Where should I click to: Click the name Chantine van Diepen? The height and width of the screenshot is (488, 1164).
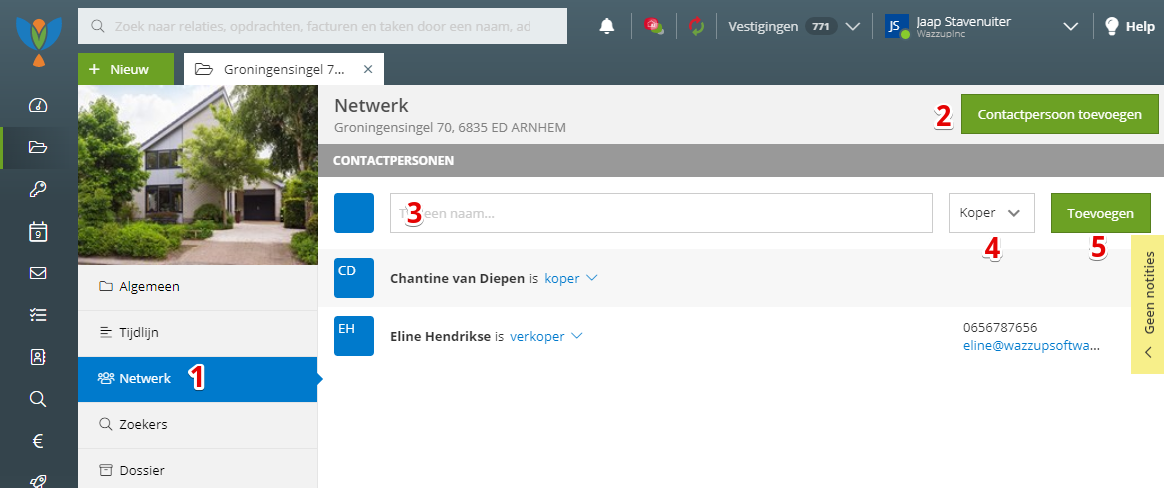458,279
